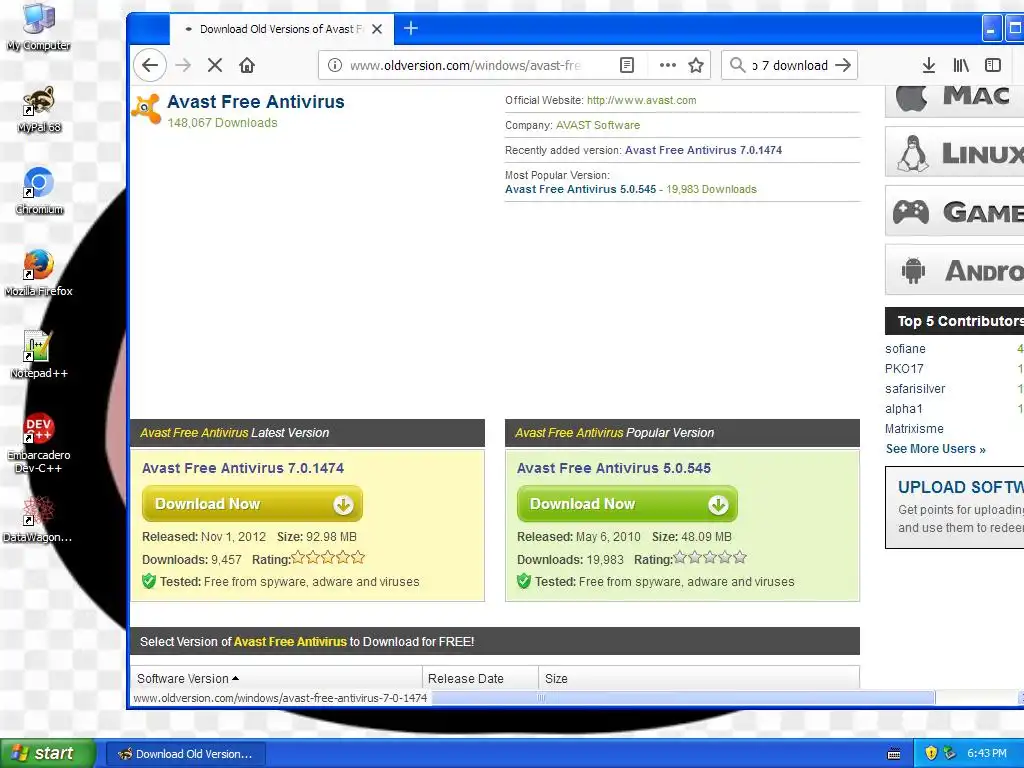Open Embarcadero Dev-C++ shortcut
Viewport: 1024px width, 768px height.
point(39,441)
